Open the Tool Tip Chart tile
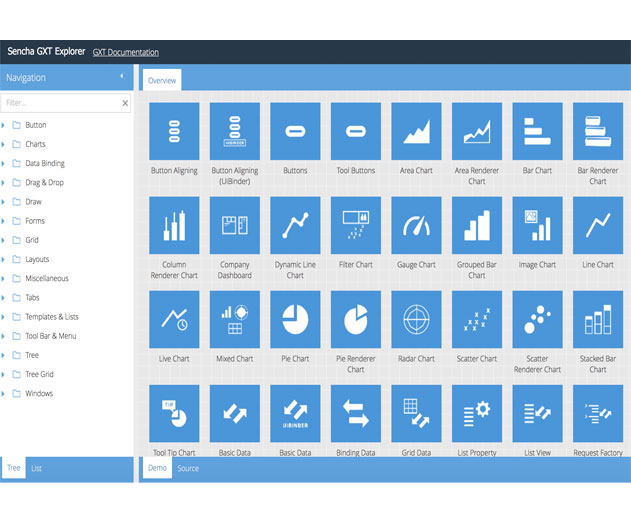Image resolution: width=631 pixels, height=522 pixels. [x=174, y=414]
